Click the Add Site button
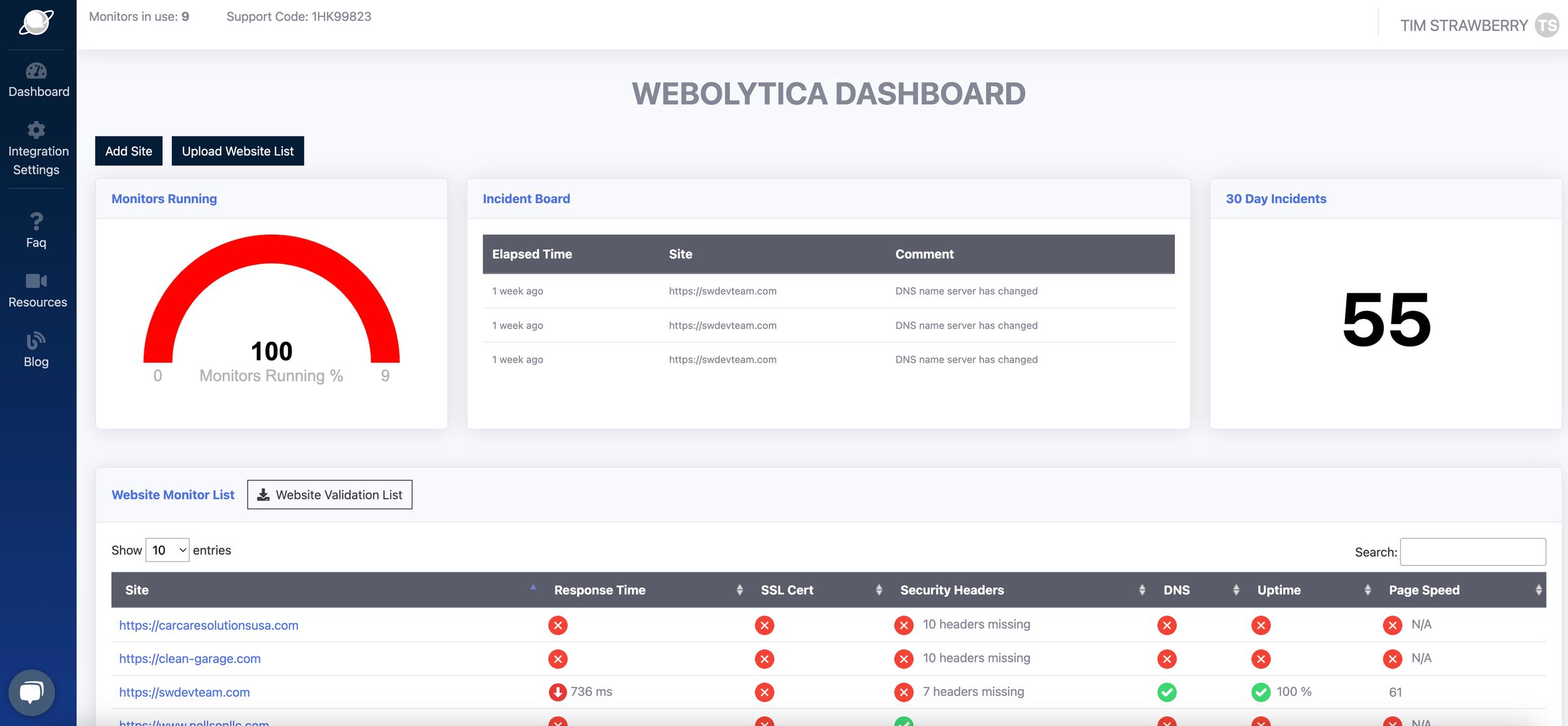This screenshot has width=1568, height=726. tap(129, 151)
